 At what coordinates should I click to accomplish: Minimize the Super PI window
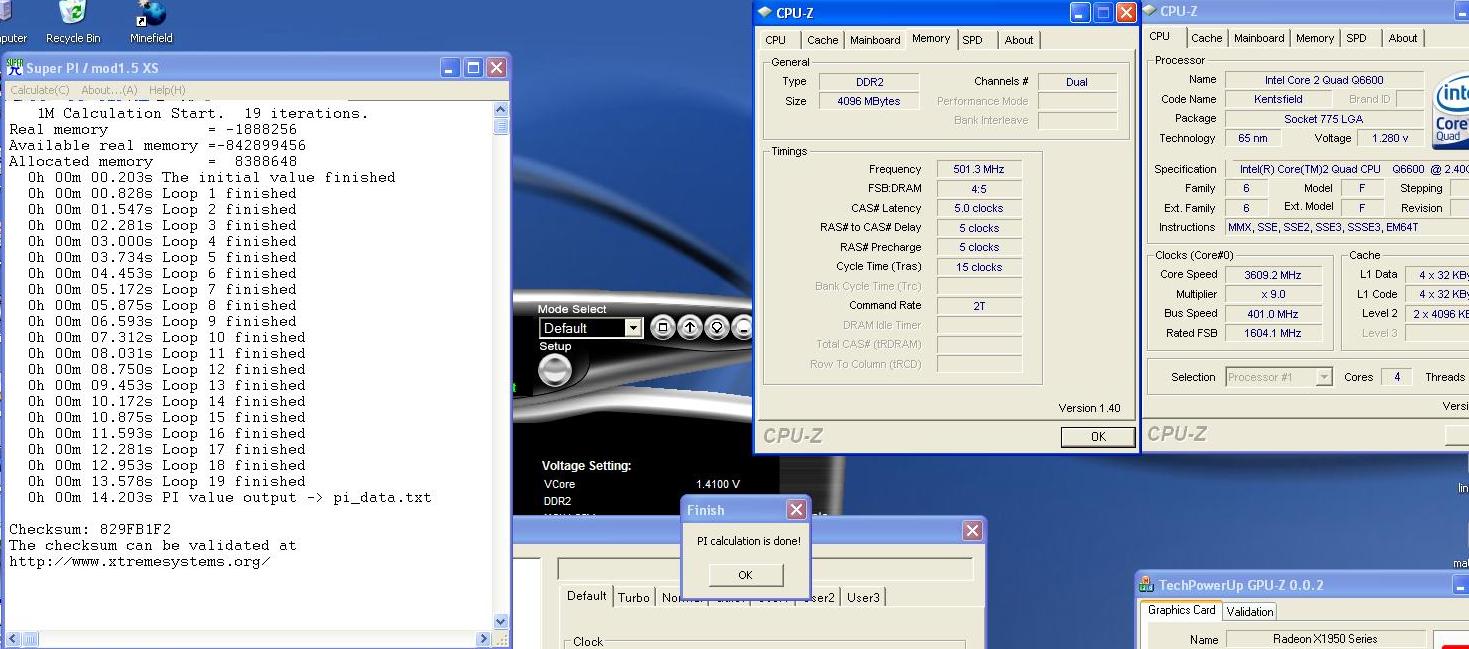pos(451,68)
